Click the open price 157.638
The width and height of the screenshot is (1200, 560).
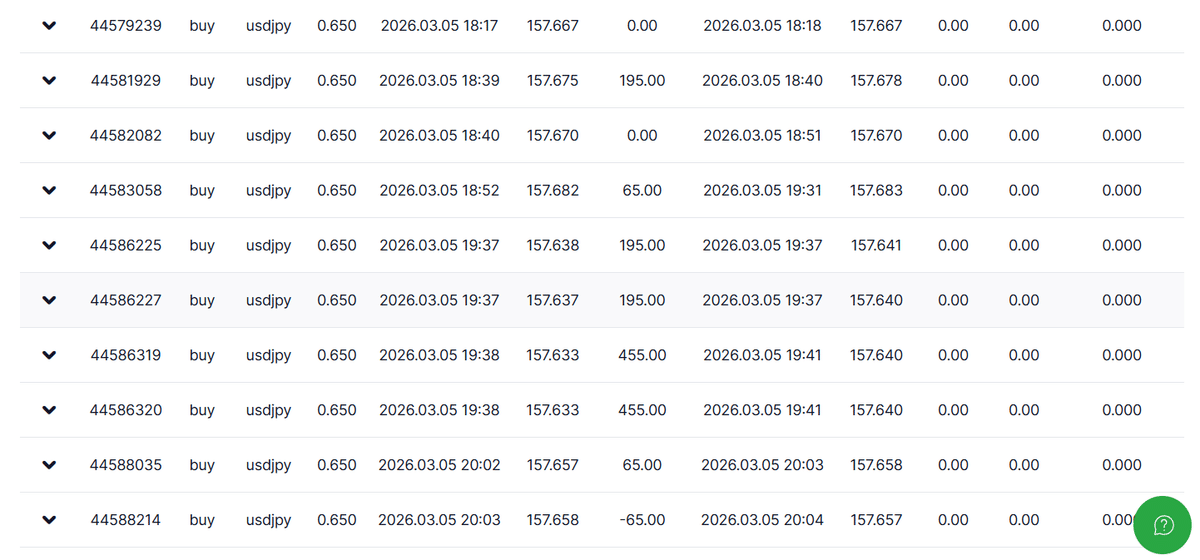(552, 246)
